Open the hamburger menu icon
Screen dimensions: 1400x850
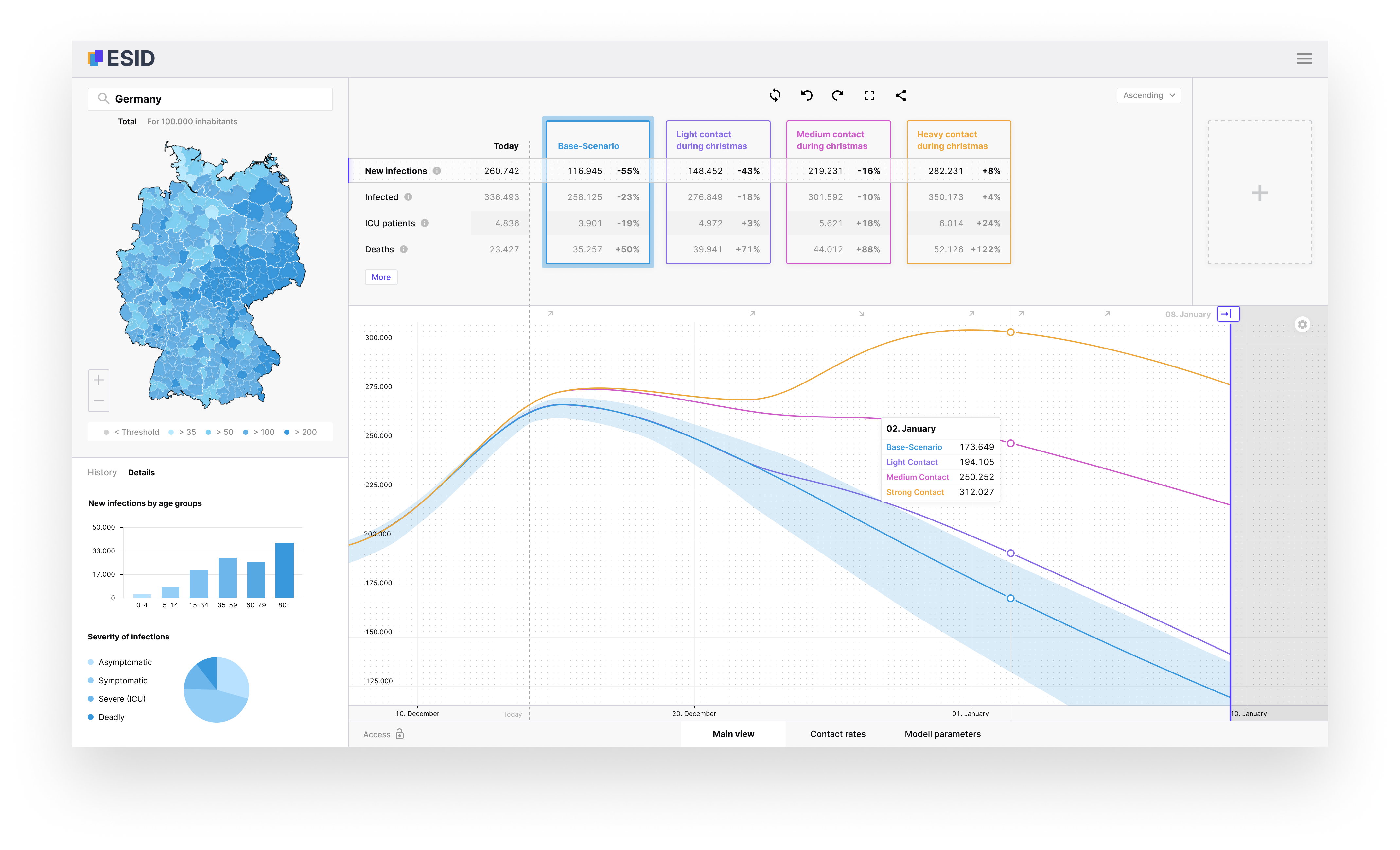1304,59
